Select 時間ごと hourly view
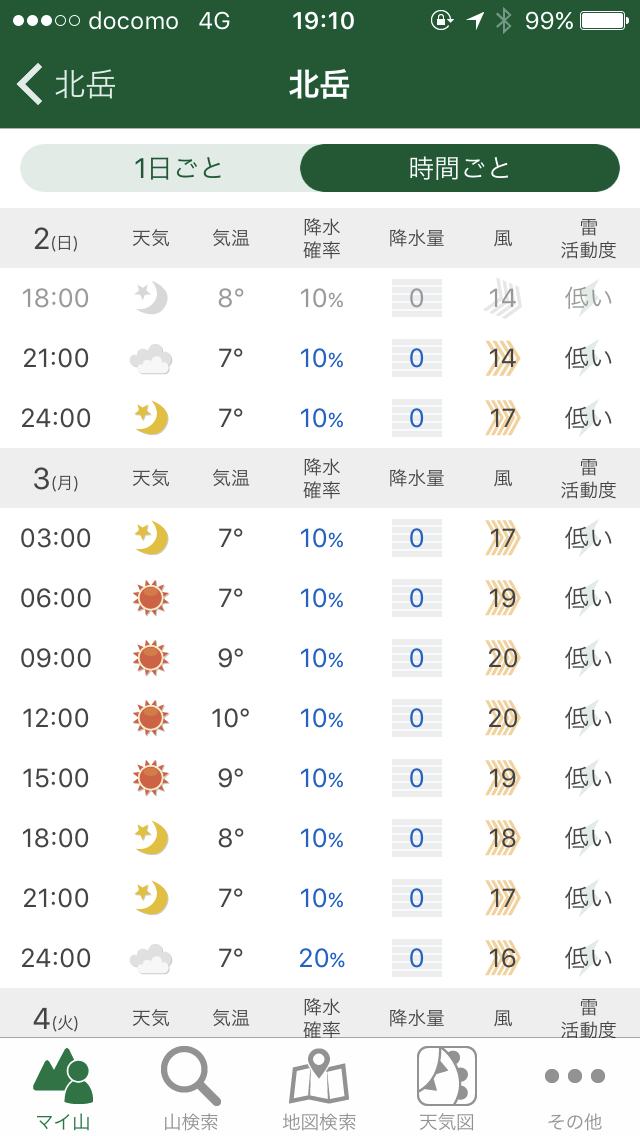 click(x=460, y=168)
